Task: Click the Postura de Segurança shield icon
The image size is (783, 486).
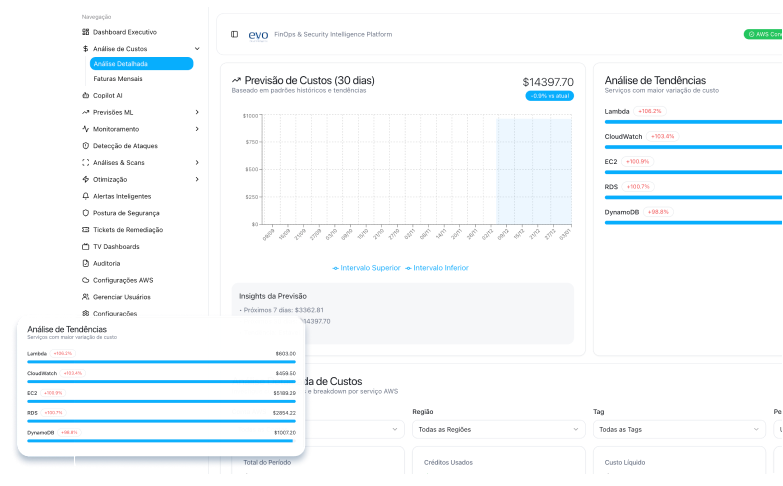Action: 85,213
